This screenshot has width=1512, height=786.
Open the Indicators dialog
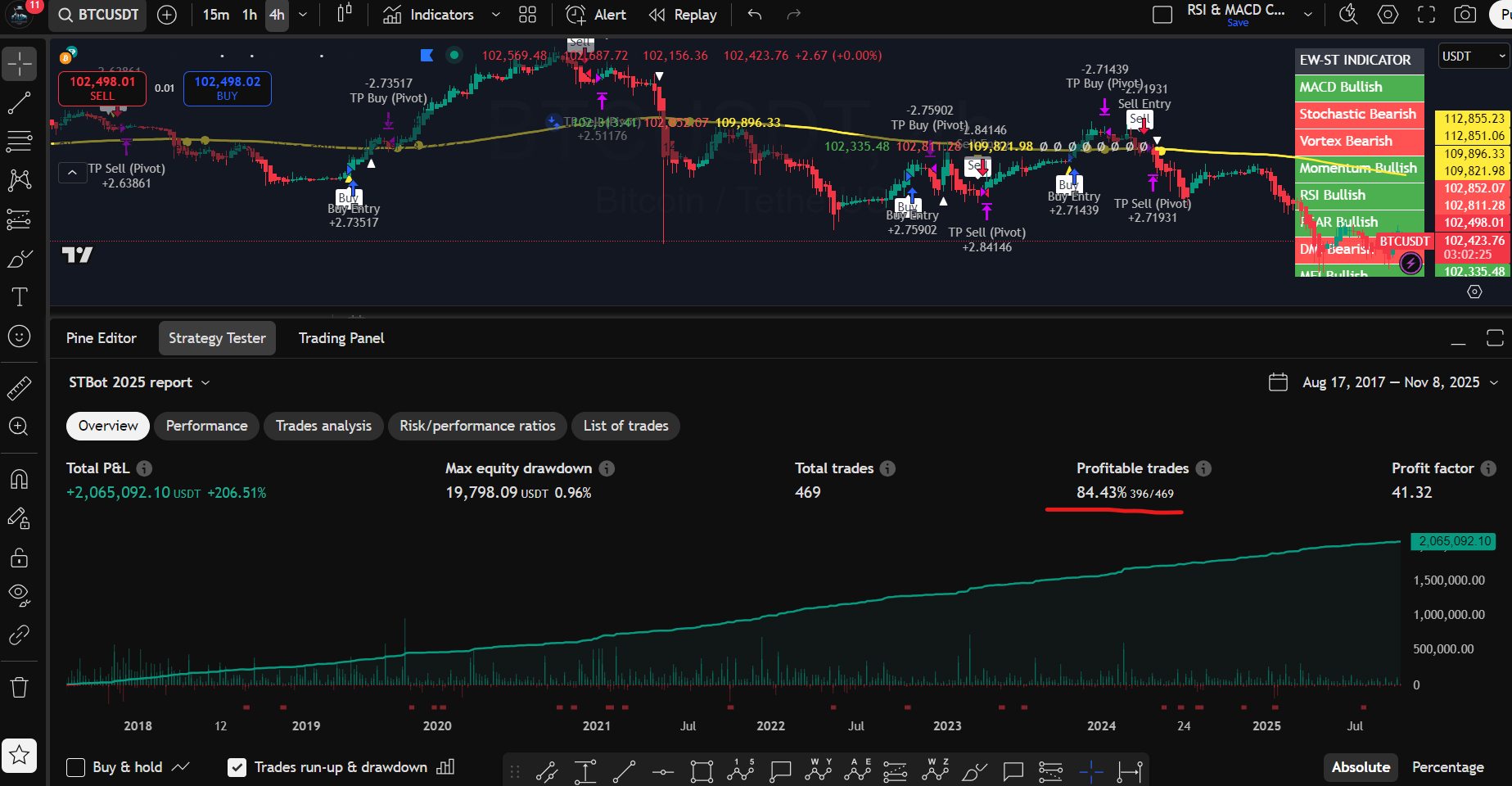pyautogui.click(x=429, y=15)
